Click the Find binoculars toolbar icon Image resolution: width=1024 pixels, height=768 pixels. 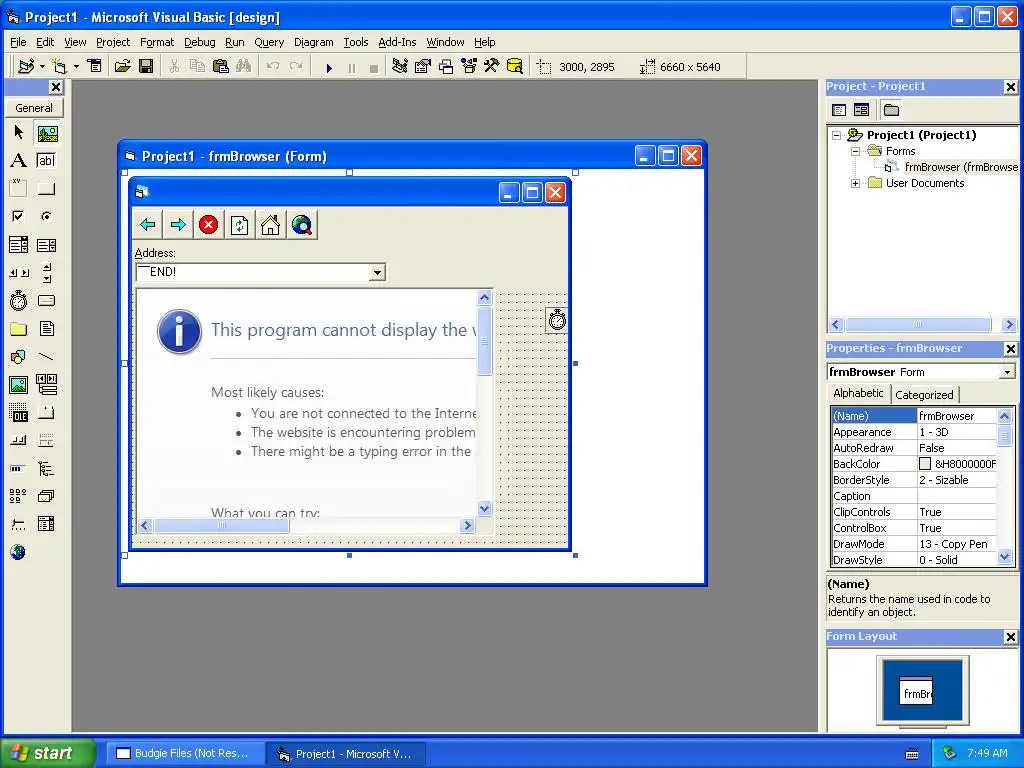244,67
